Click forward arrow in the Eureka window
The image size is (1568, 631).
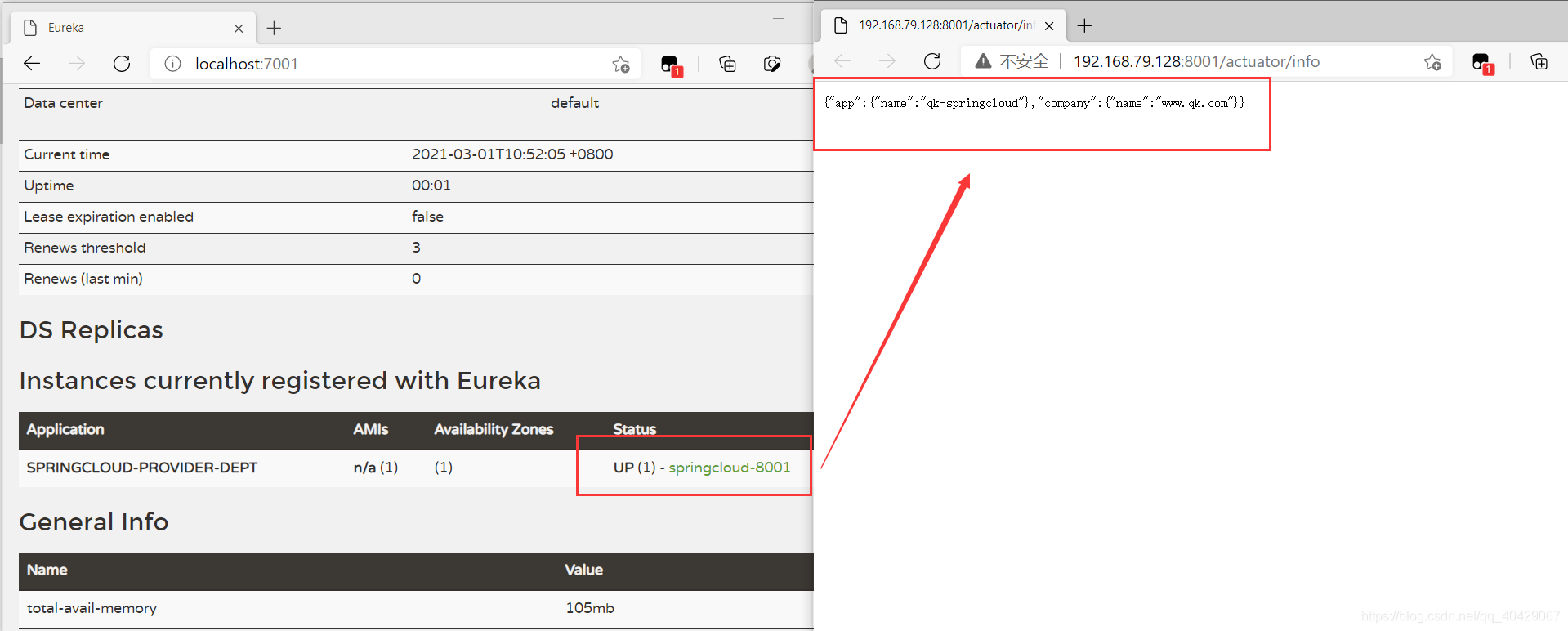(x=77, y=64)
